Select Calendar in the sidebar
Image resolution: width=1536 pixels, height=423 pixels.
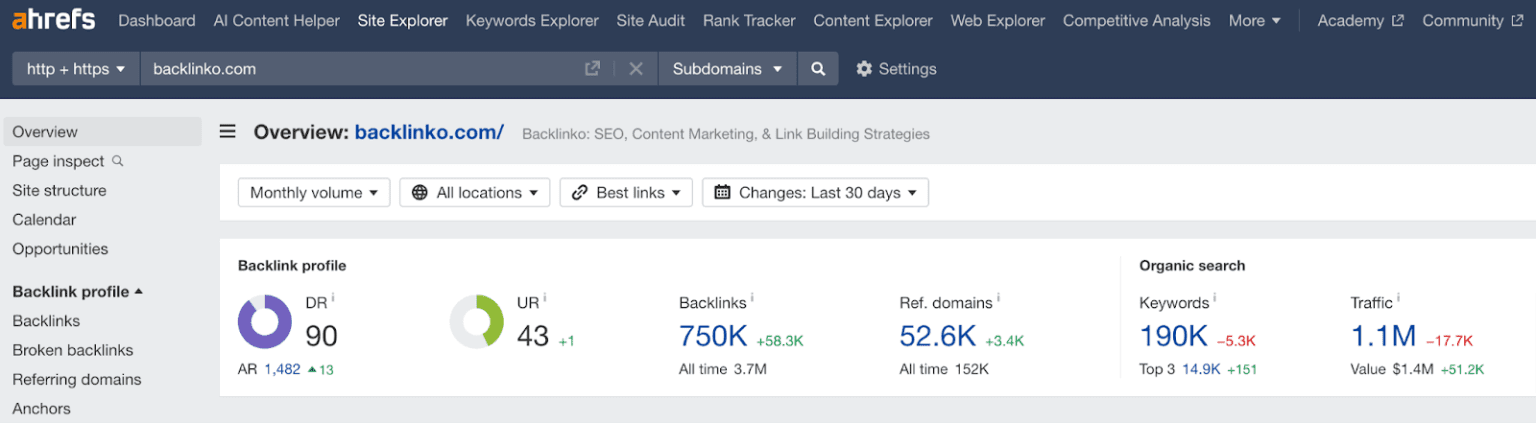click(x=44, y=220)
